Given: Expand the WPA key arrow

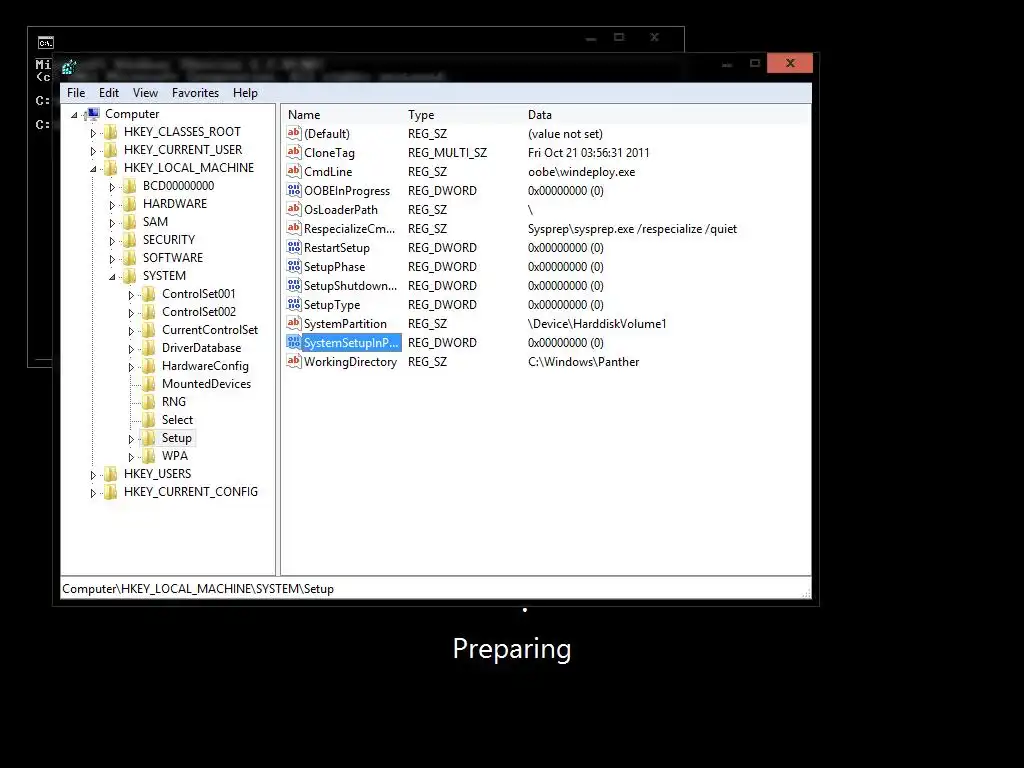Looking at the screenshot, I should pos(131,457).
